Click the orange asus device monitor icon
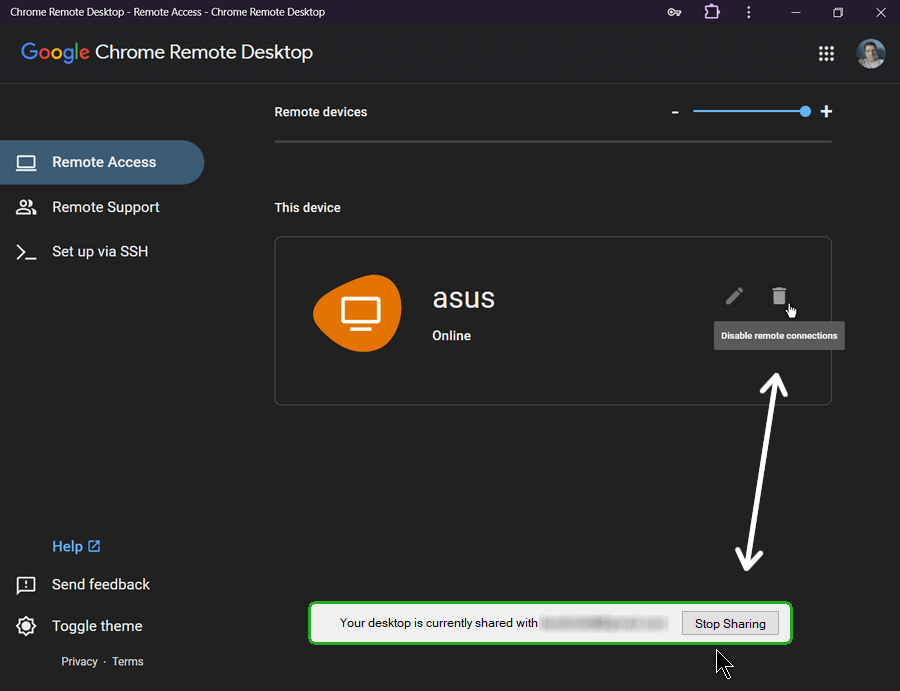The image size is (900, 691). point(358,313)
